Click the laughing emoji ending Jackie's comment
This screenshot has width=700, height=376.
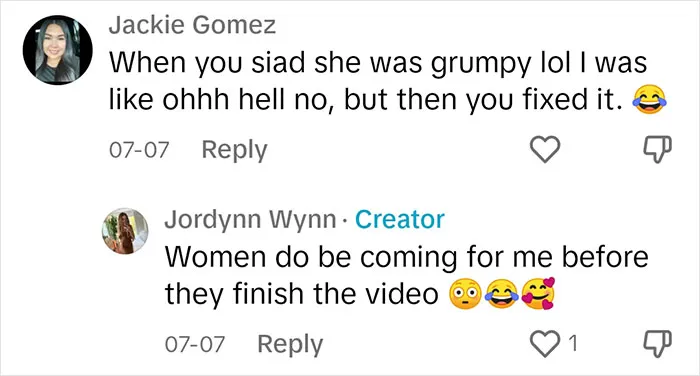[649, 100]
